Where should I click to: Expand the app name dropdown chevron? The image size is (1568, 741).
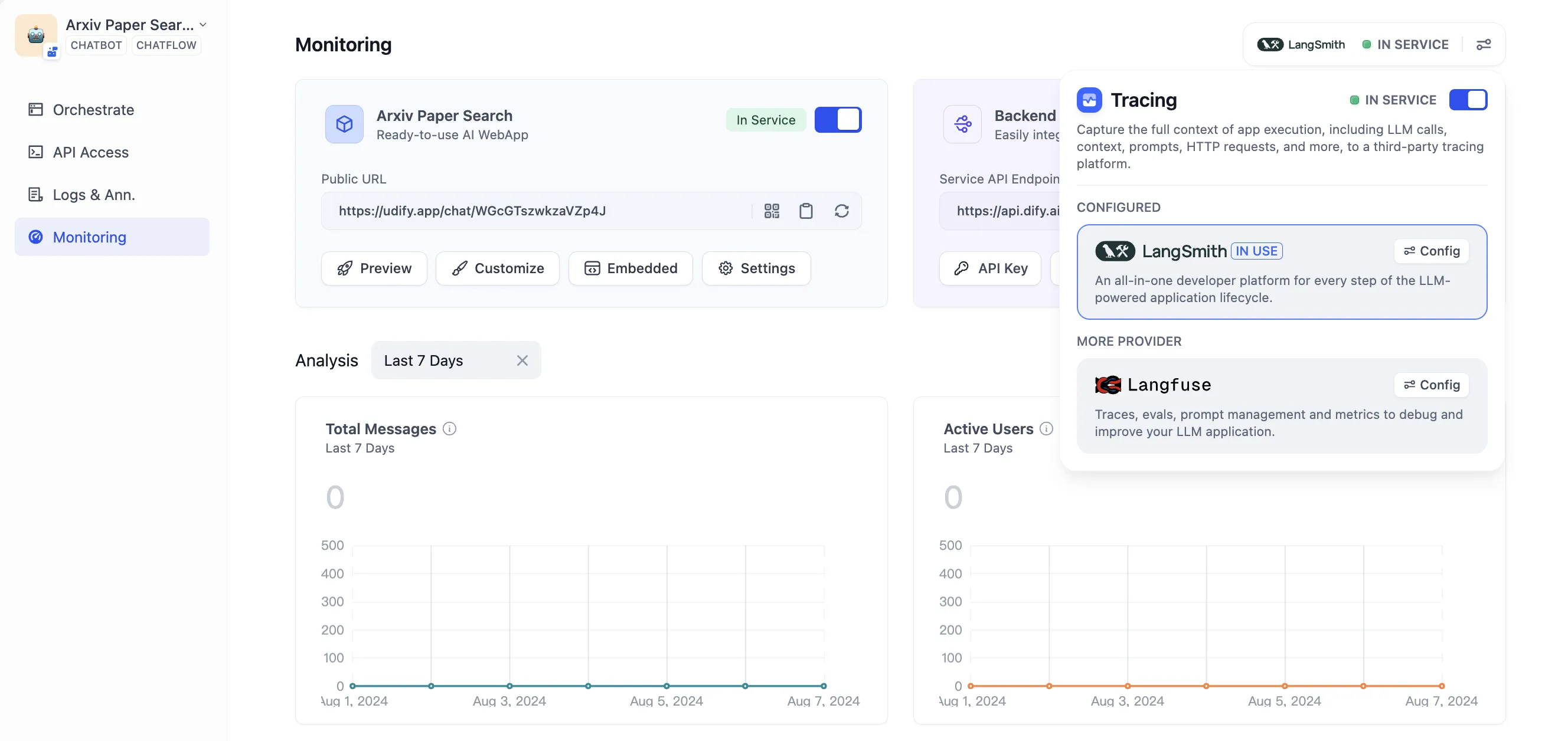(x=203, y=25)
